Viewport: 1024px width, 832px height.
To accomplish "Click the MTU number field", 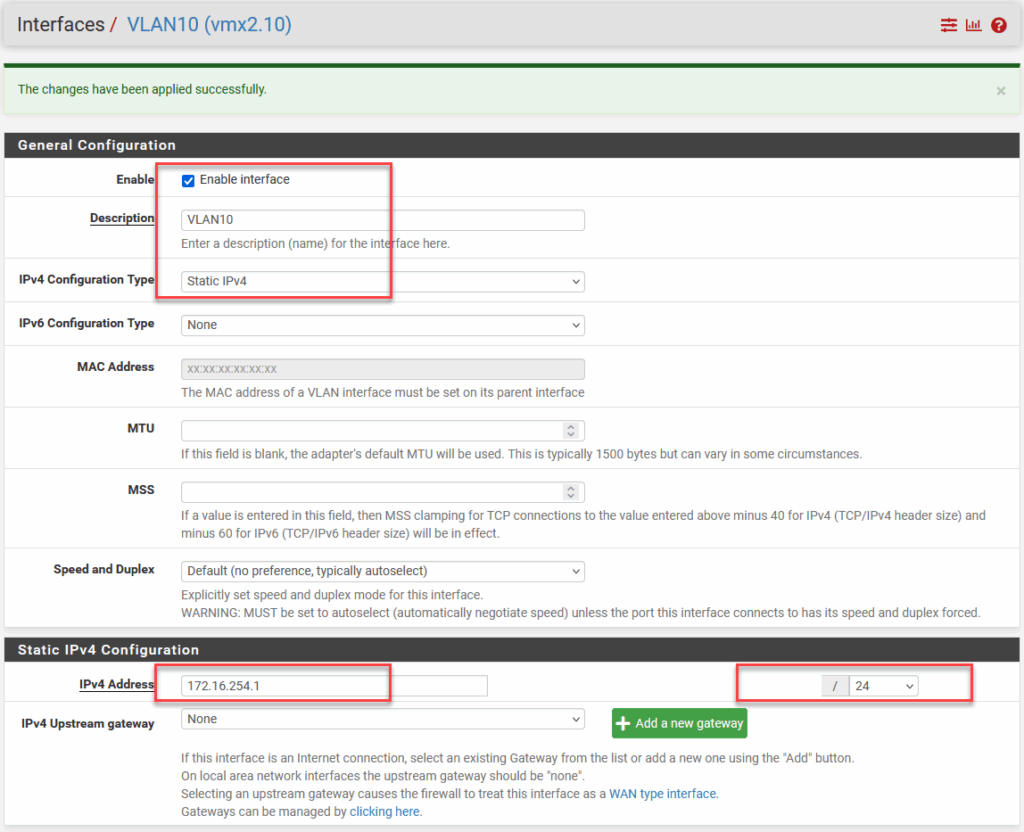I will pyautogui.click(x=372, y=430).
